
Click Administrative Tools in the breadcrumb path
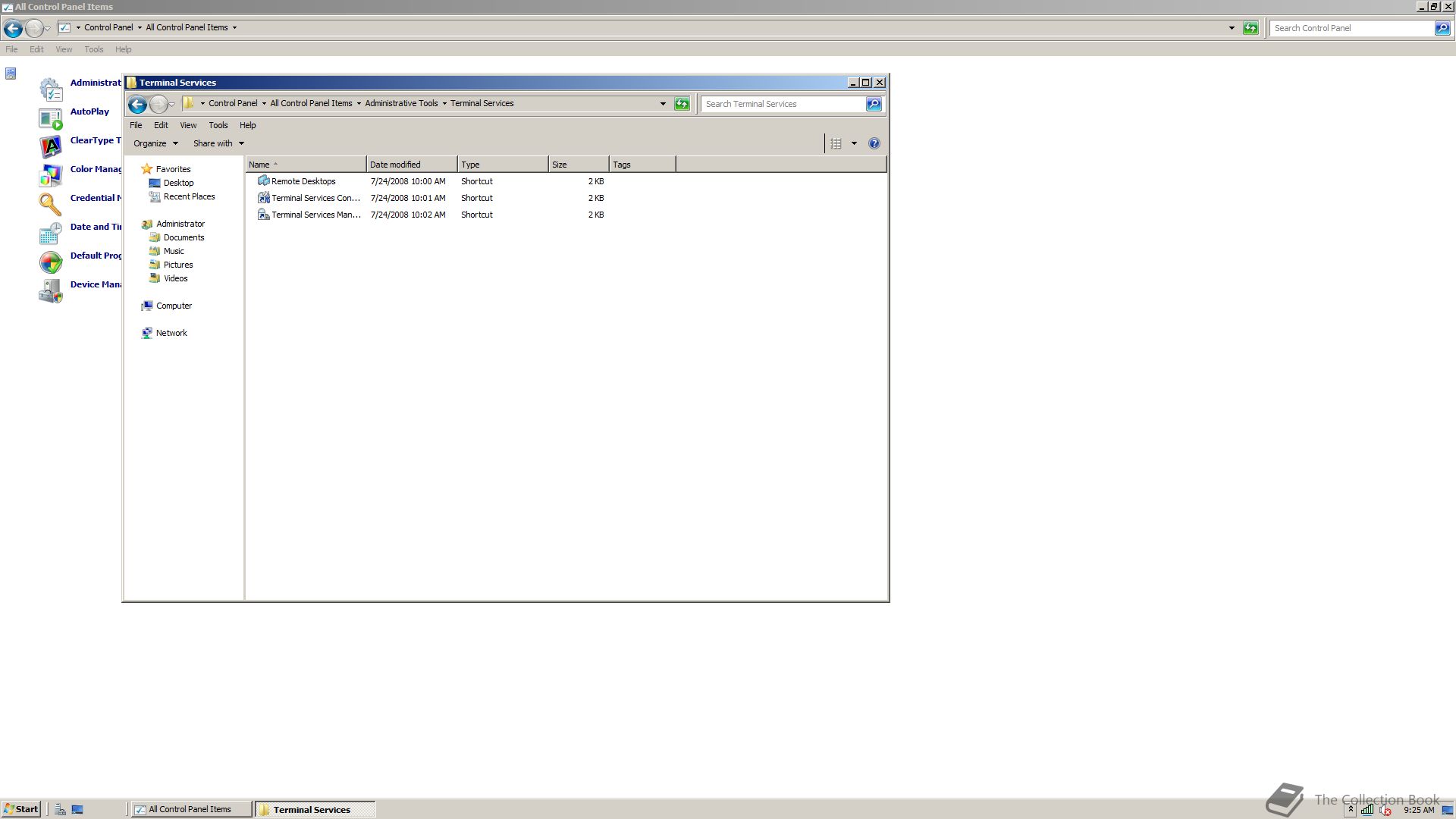pyautogui.click(x=401, y=103)
